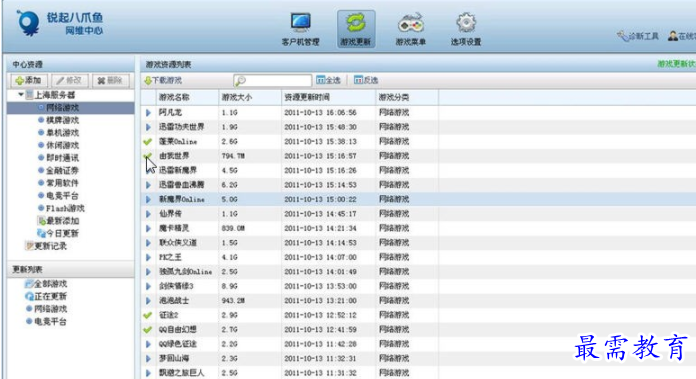Select the 新魔界Online game name
The image size is (696, 379).
tap(182, 199)
